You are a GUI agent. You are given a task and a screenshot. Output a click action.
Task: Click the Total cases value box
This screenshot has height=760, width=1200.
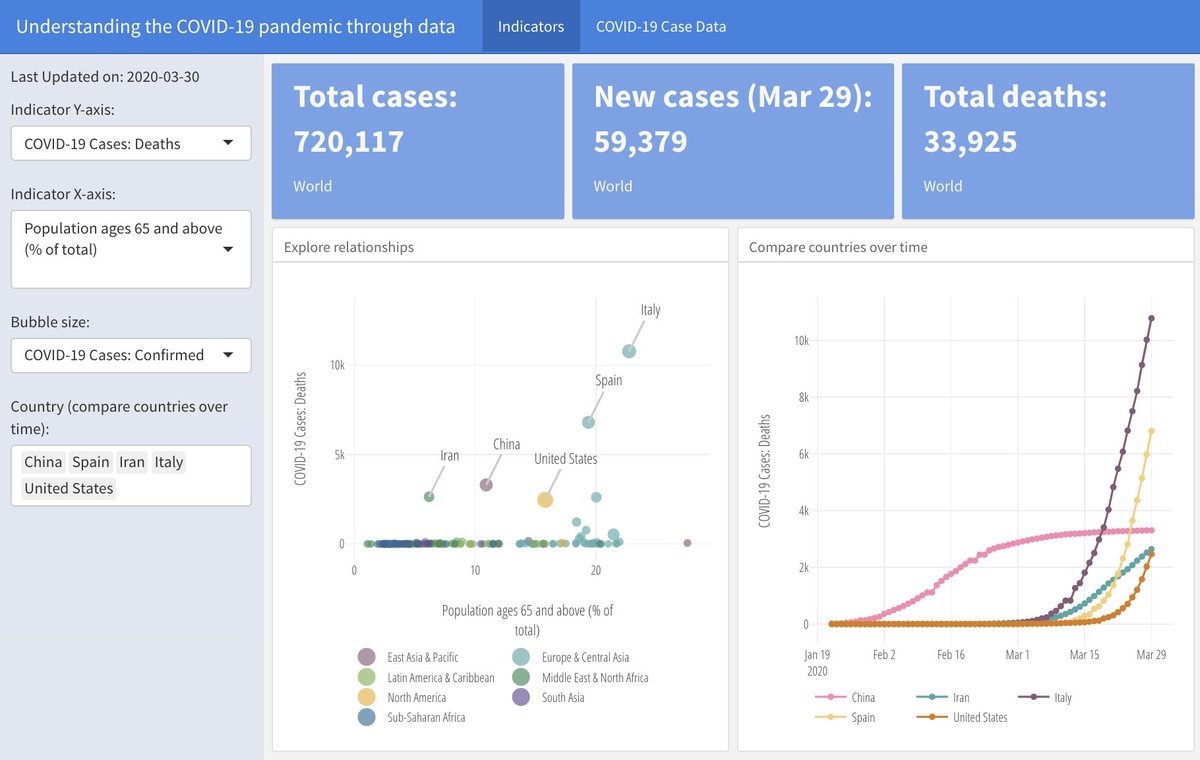tap(418, 141)
